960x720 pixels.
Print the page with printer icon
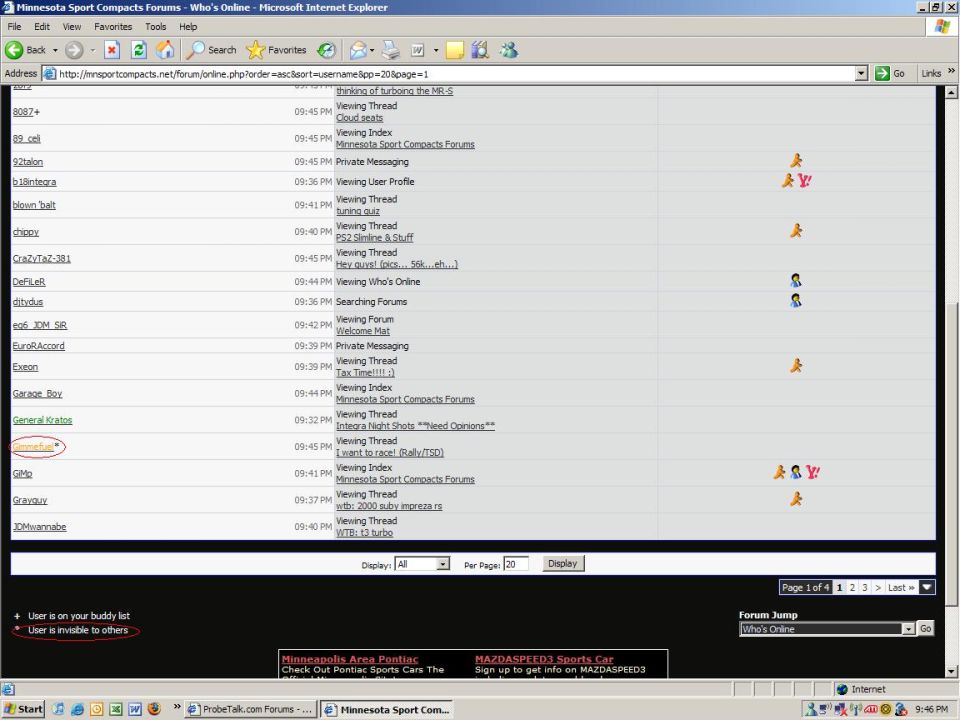[391, 50]
